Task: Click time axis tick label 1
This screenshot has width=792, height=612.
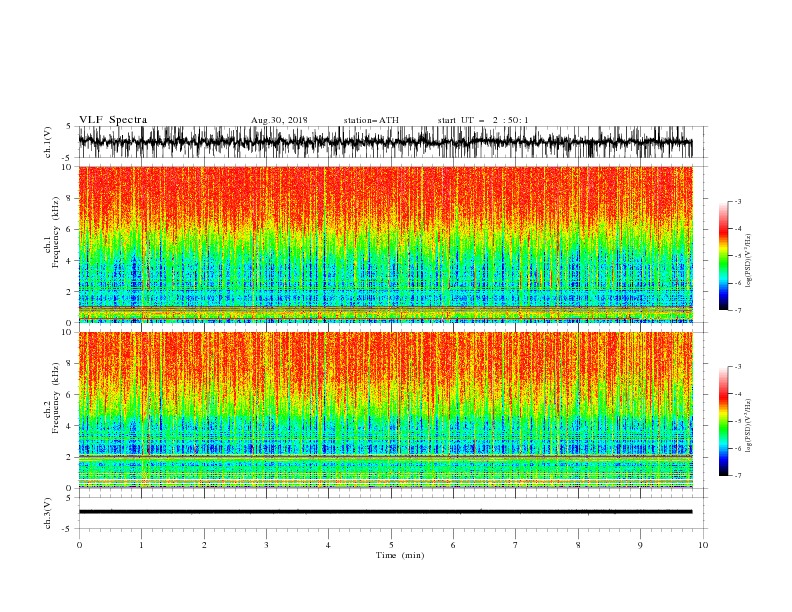Action: click(x=142, y=545)
